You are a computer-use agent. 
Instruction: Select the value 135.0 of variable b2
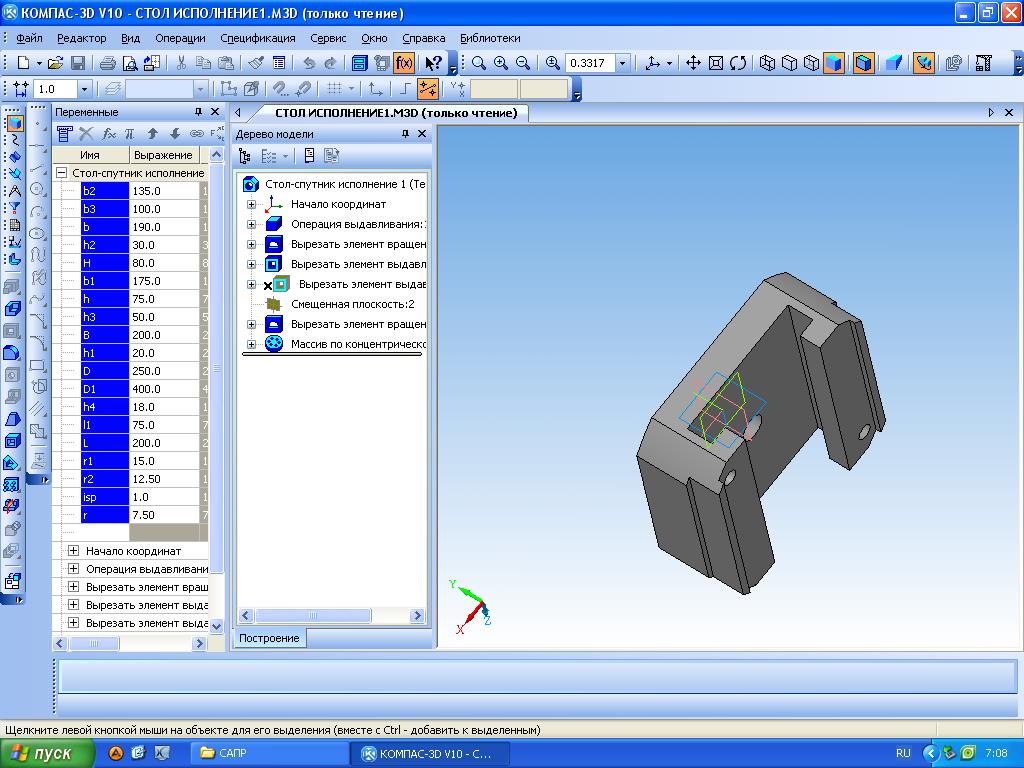164,191
